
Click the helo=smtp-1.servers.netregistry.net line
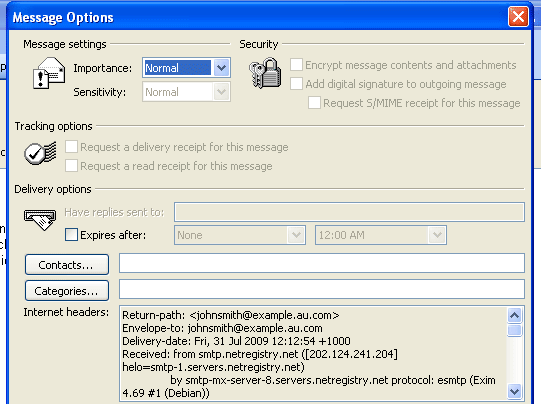pos(213,367)
